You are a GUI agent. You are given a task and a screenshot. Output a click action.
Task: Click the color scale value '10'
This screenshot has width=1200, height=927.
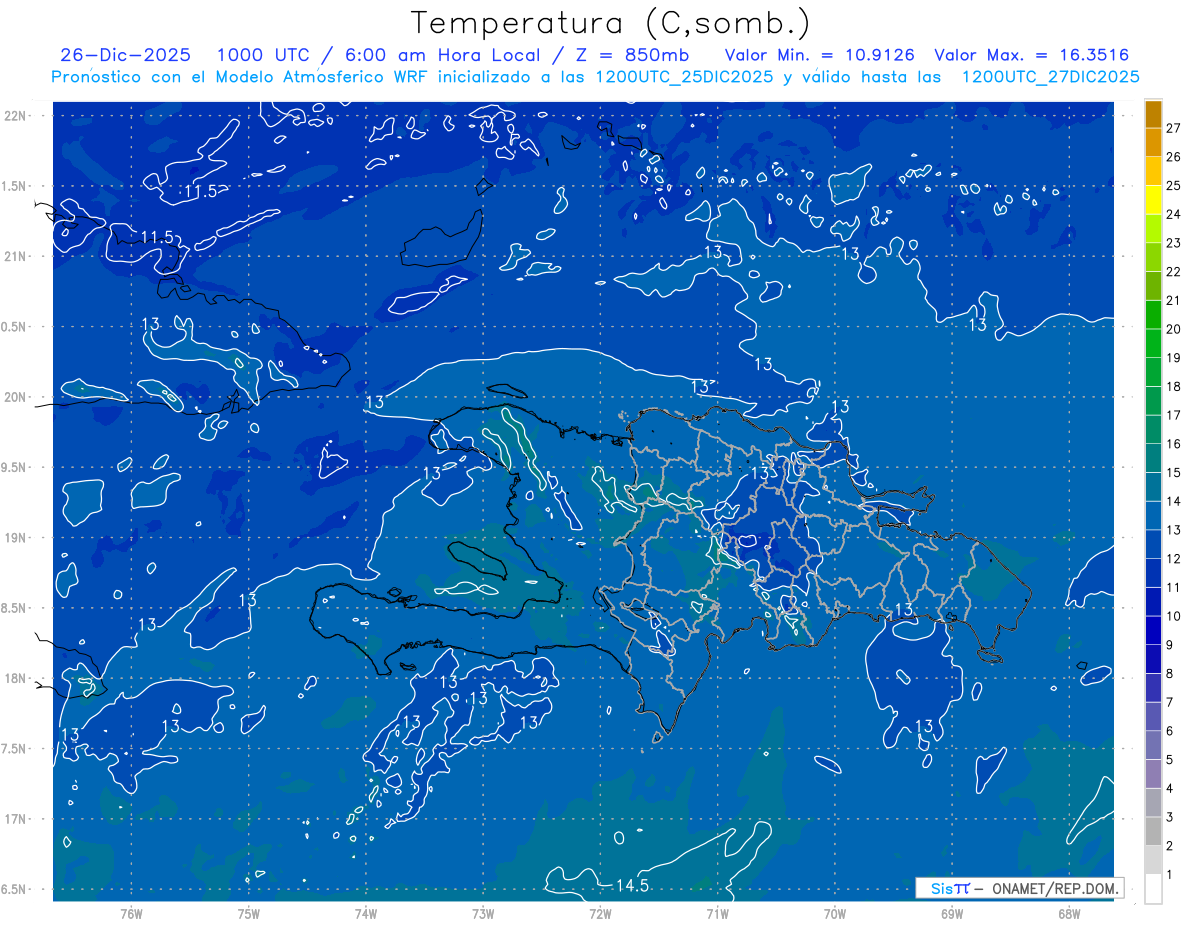click(x=1174, y=616)
